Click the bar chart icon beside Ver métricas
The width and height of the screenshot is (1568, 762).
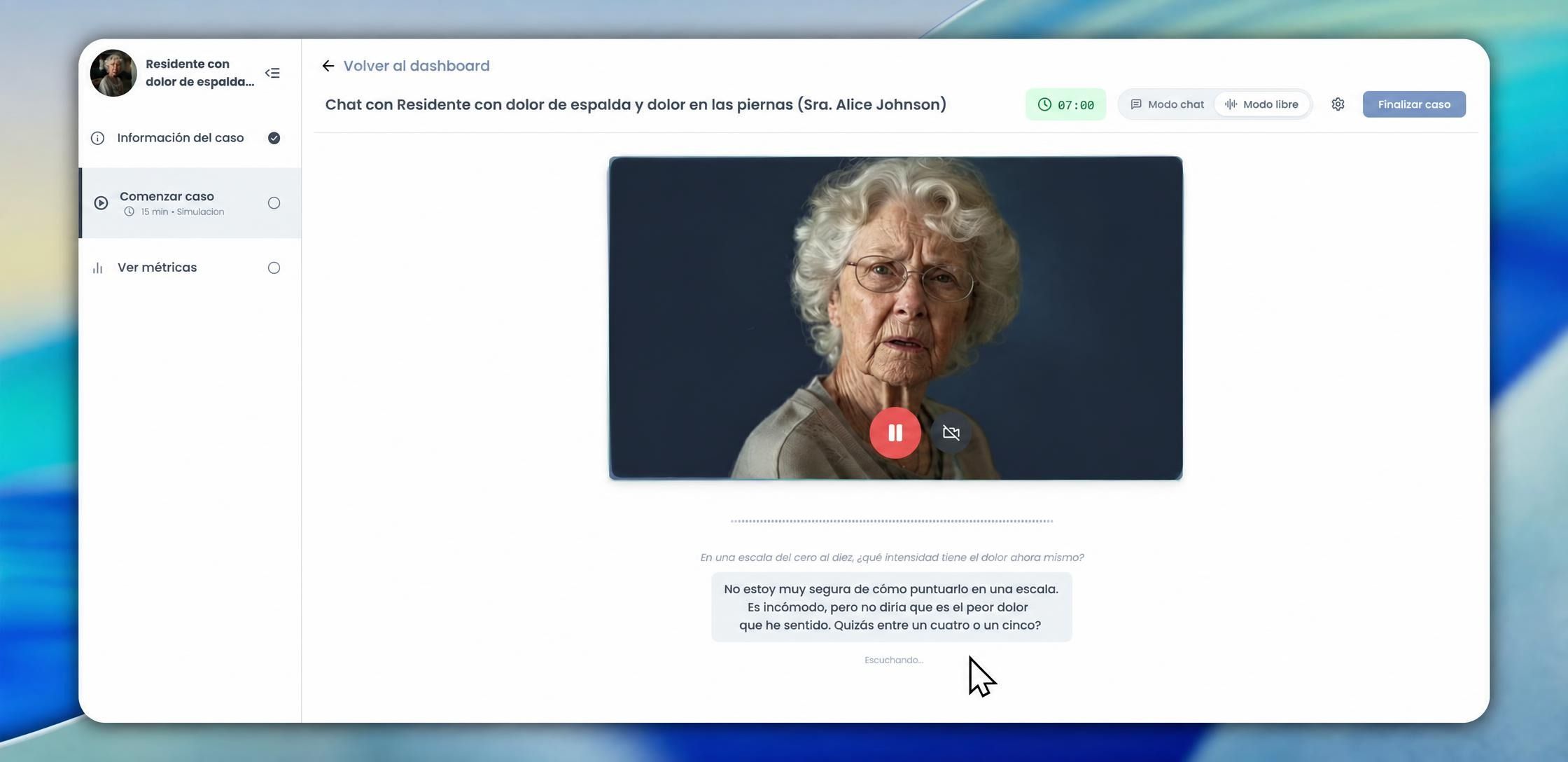click(97, 268)
